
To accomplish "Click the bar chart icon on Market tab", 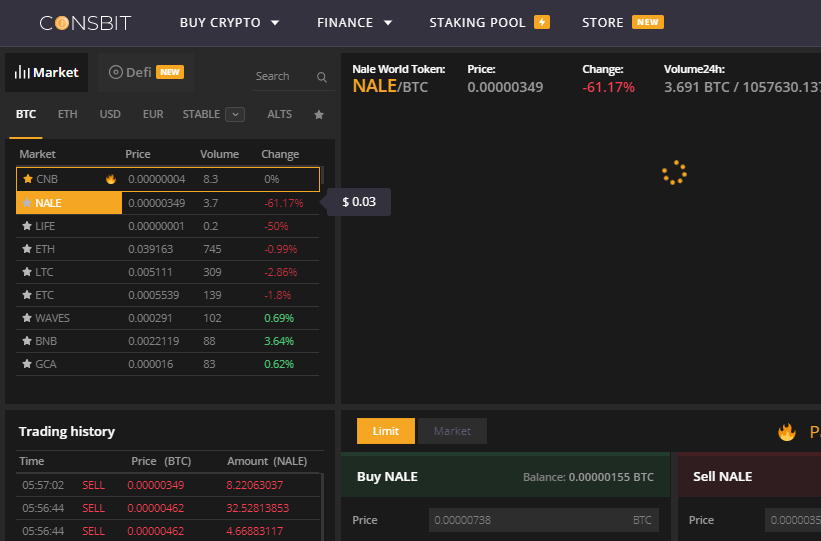I will coord(22,72).
